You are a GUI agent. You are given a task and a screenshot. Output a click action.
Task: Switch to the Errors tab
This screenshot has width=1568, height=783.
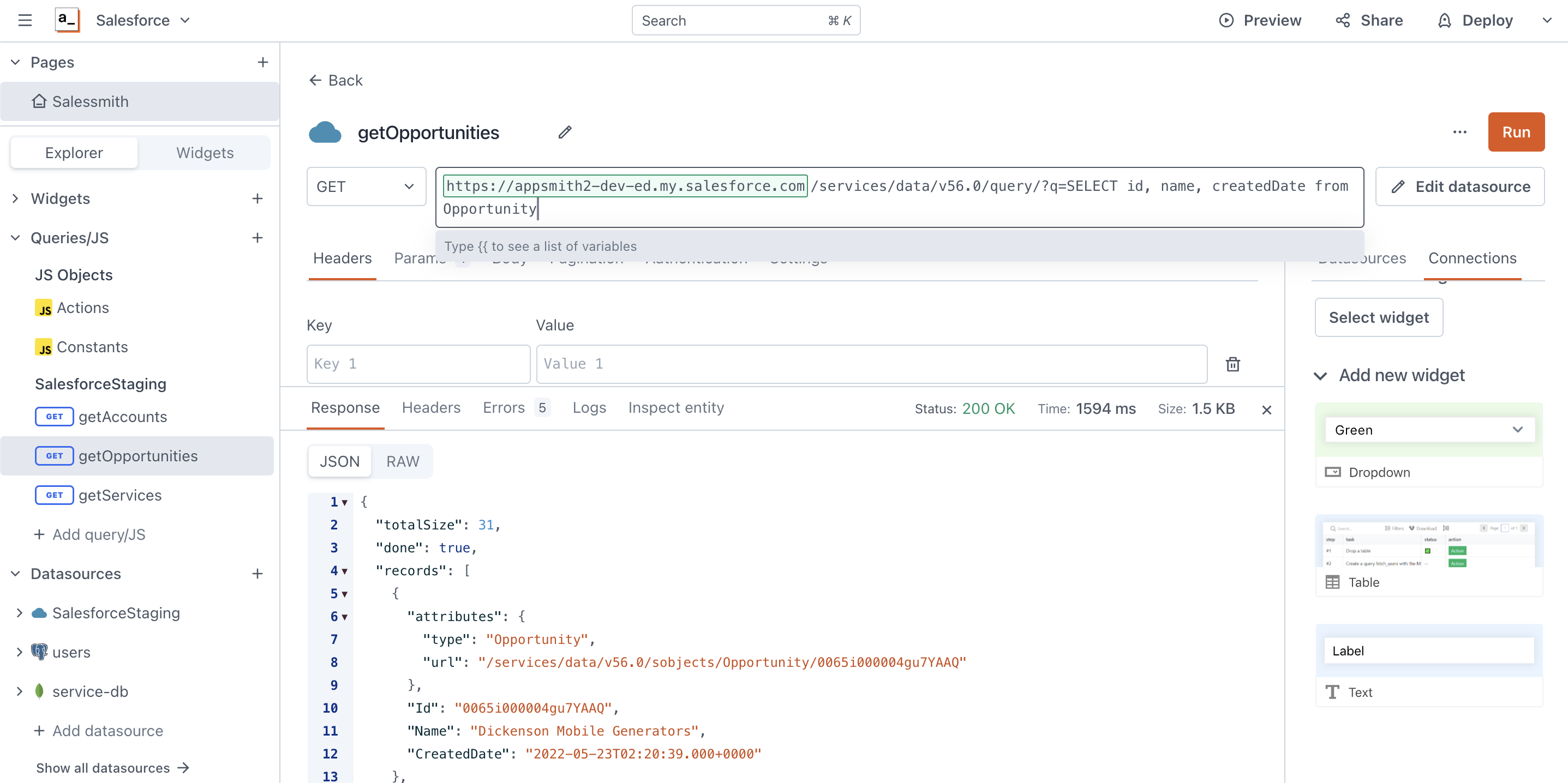coord(504,408)
